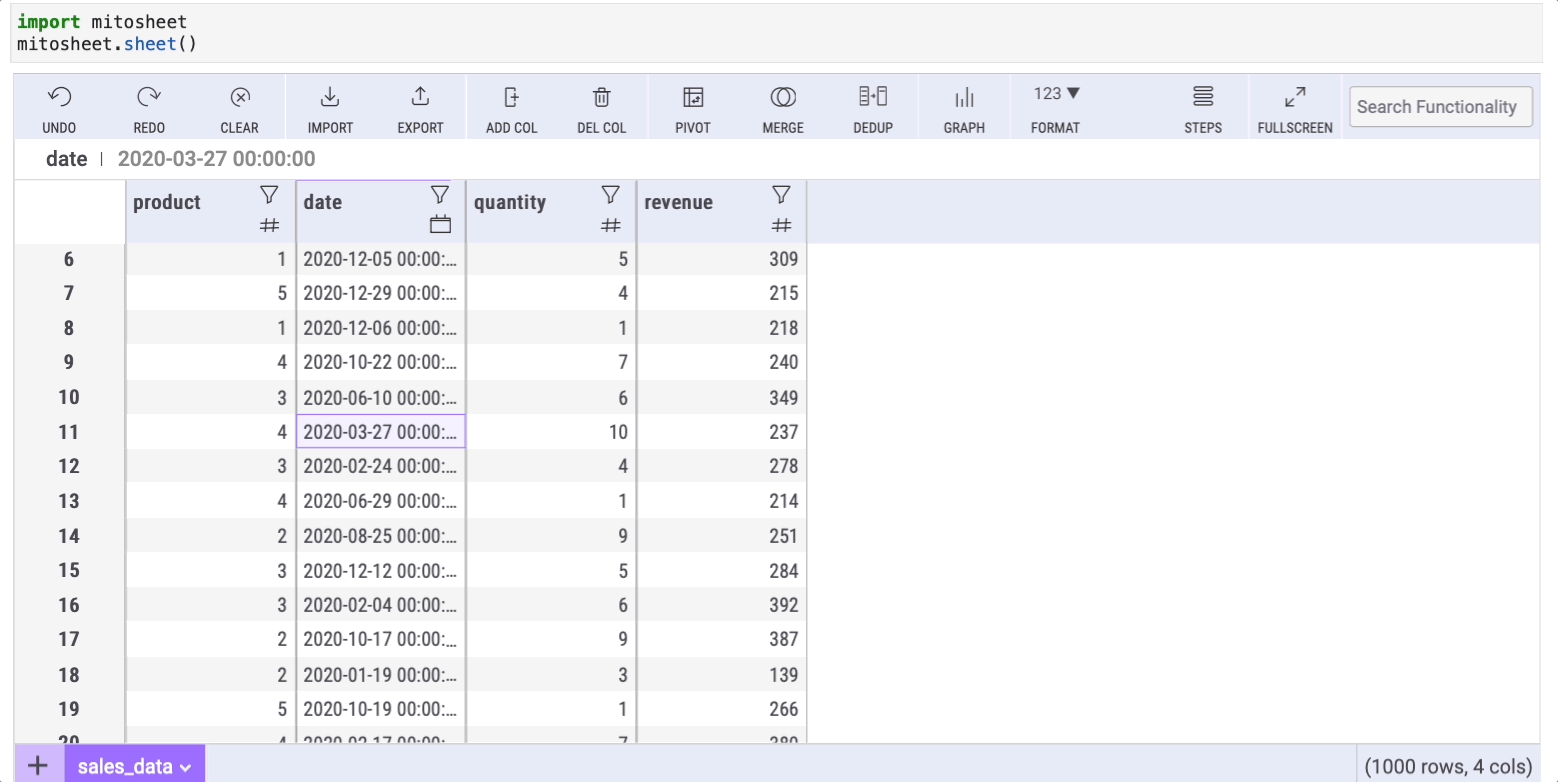Select date cell 2020-08-25 in row 14
Viewport: 1558px width, 782px height.
381,535
